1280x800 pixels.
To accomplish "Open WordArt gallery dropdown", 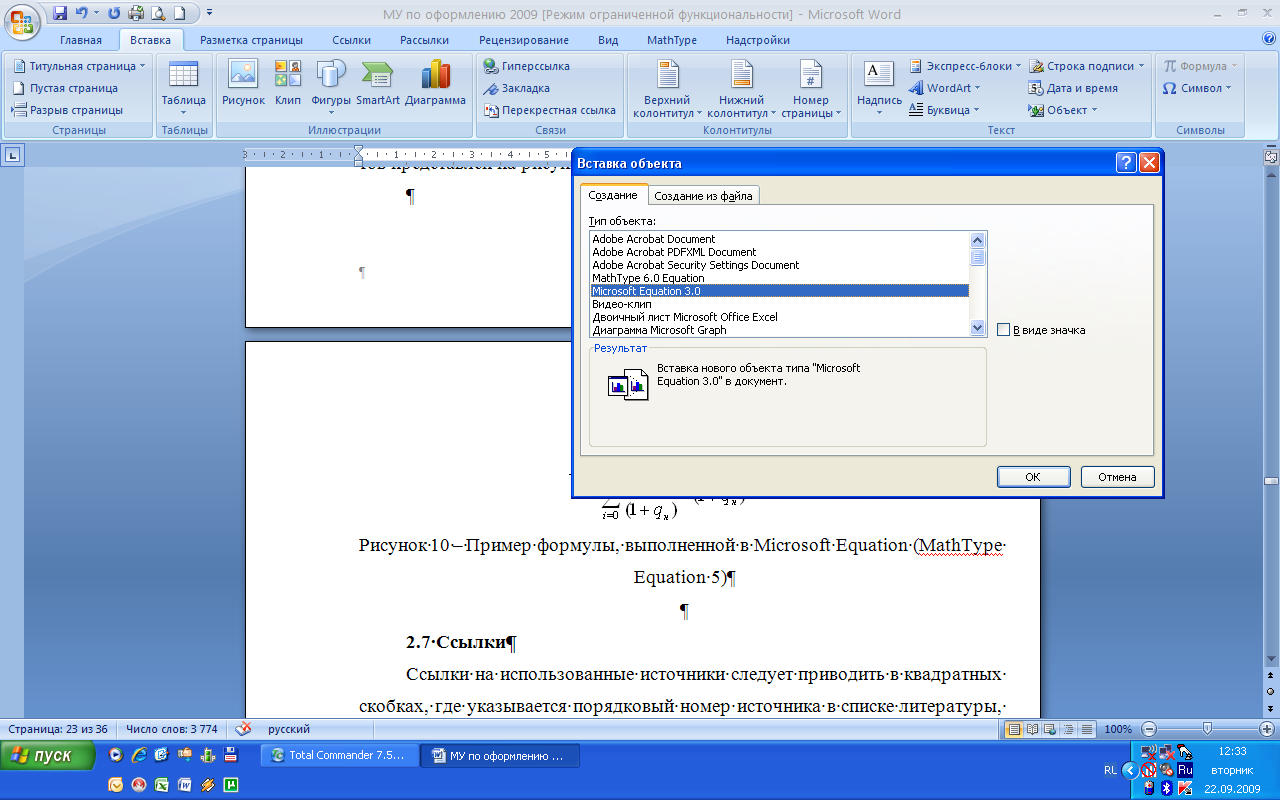I will pyautogui.click(x=945, y=88).
